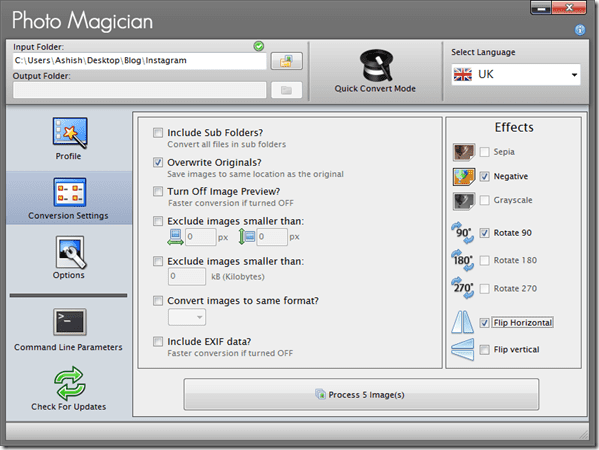
Task: Click the Quick Convert Mode label
Action: pyautogui.click(x=375, y=89)
